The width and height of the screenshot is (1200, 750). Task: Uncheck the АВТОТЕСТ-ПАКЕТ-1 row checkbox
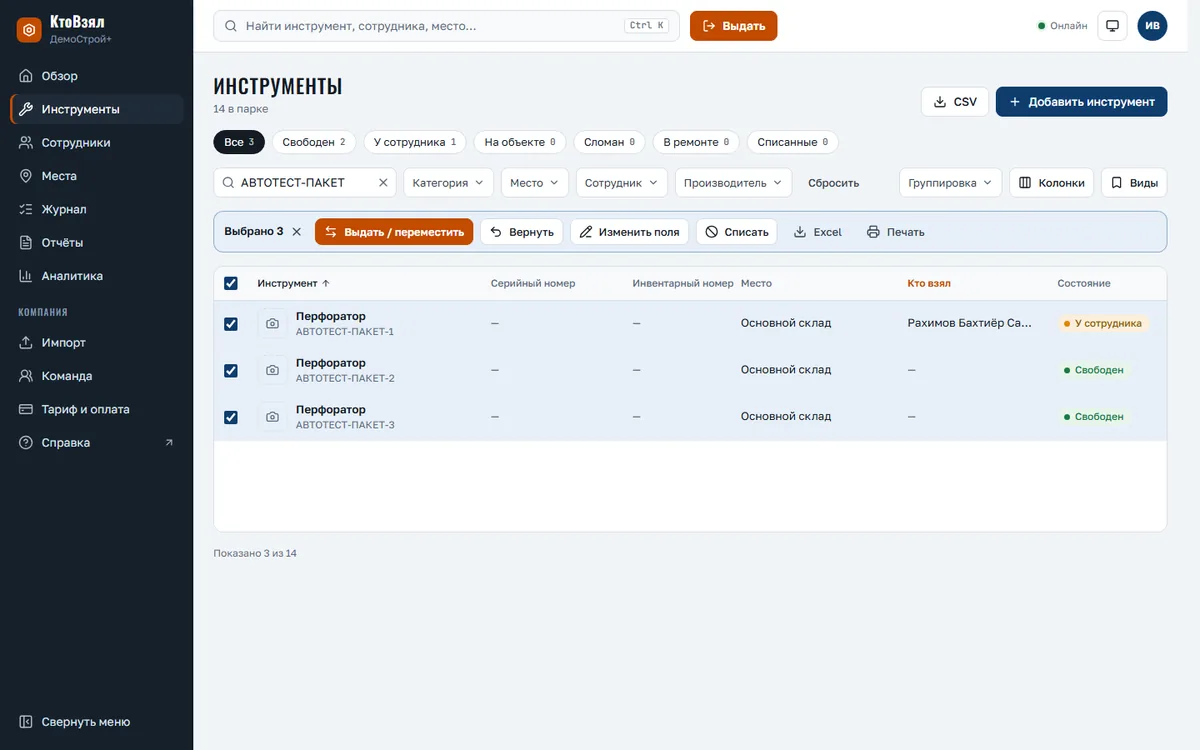(231, 324)
